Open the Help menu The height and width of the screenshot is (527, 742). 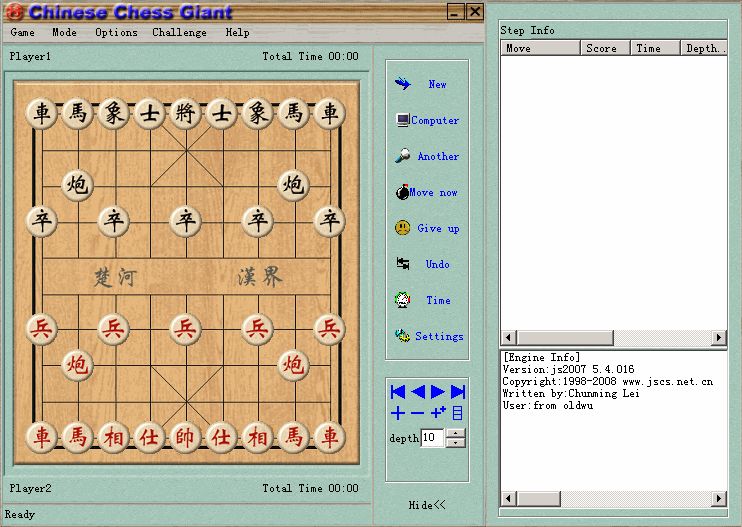[x=237, y=32]
